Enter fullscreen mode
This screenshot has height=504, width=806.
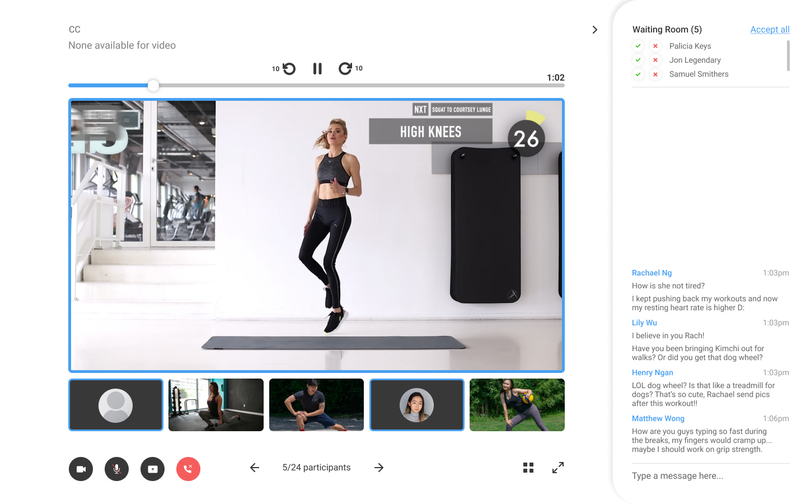(558, 467)
